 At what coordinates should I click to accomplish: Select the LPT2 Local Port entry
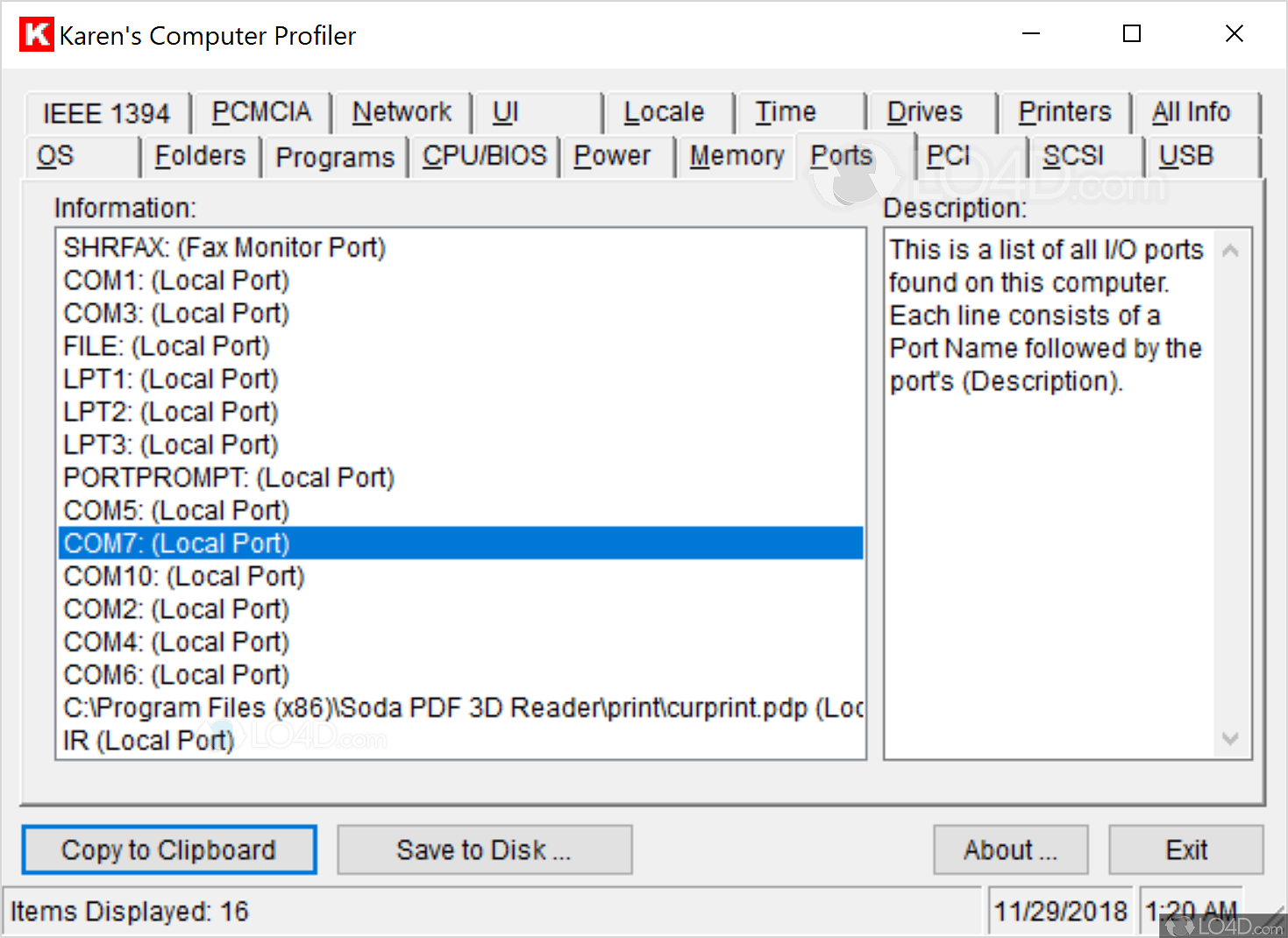[170, 411]
